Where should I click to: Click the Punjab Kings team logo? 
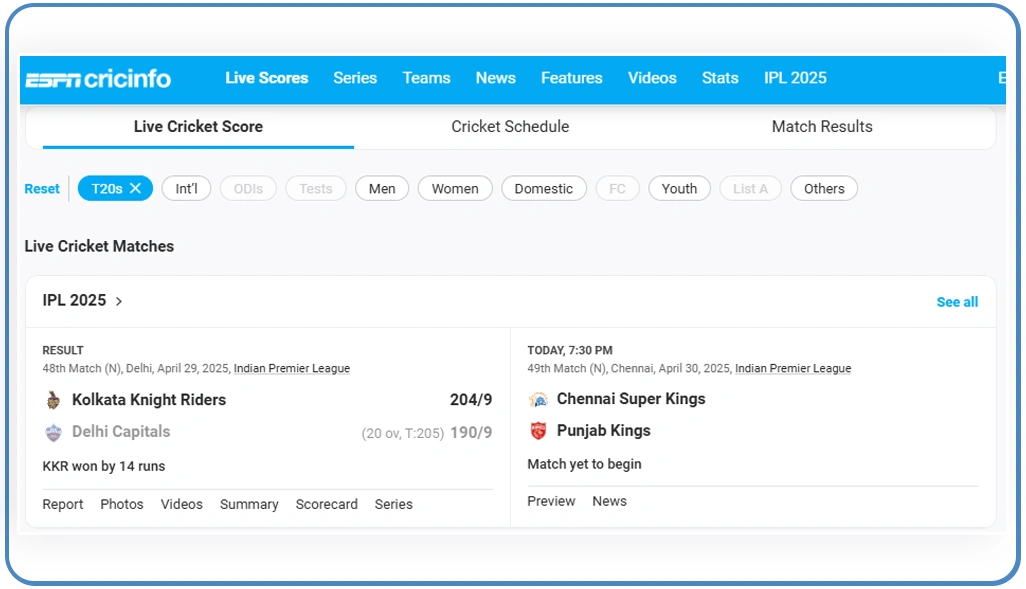pos(538,431)
